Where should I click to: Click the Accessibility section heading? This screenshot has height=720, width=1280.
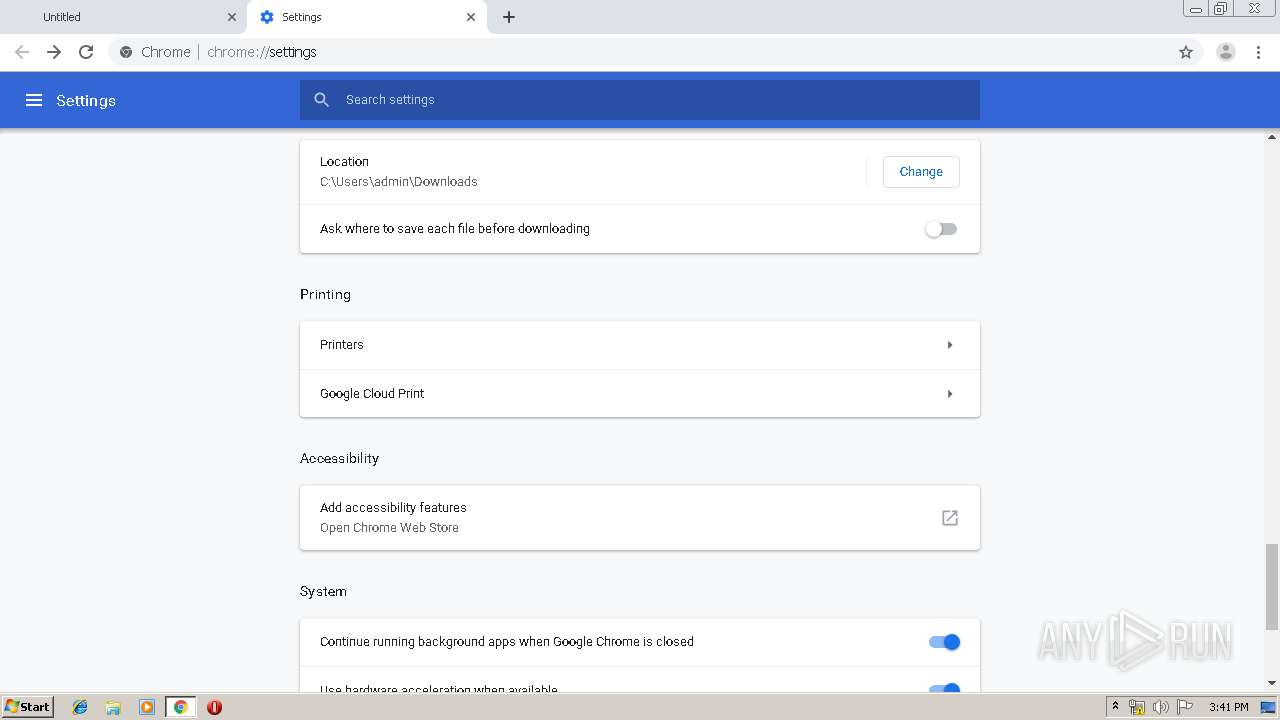pyautogui.click(x=339, y=459)
